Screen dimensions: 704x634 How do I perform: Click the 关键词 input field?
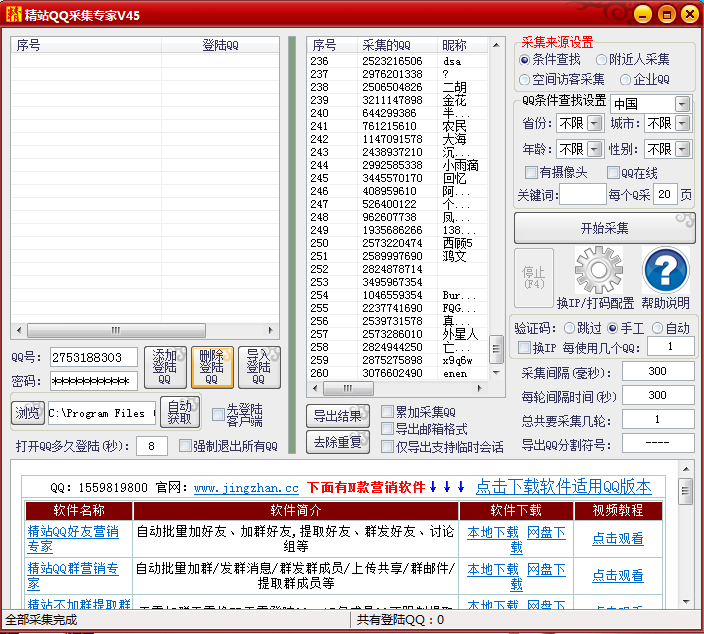coord(583,194)
